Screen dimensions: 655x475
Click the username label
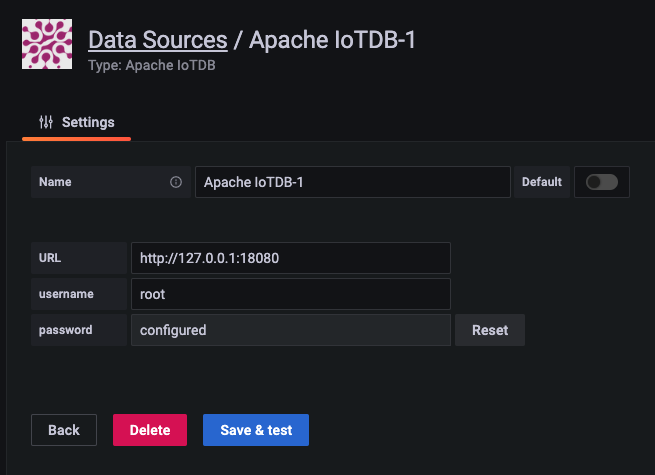coord(66,294)
